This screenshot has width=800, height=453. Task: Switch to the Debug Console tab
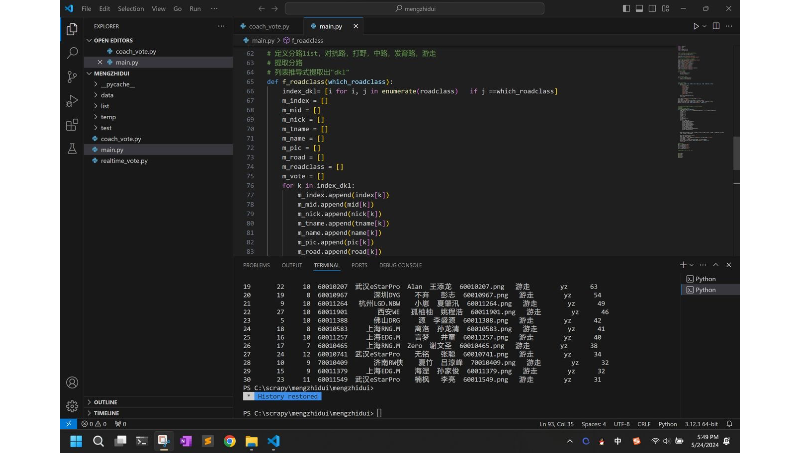(401, 265)
